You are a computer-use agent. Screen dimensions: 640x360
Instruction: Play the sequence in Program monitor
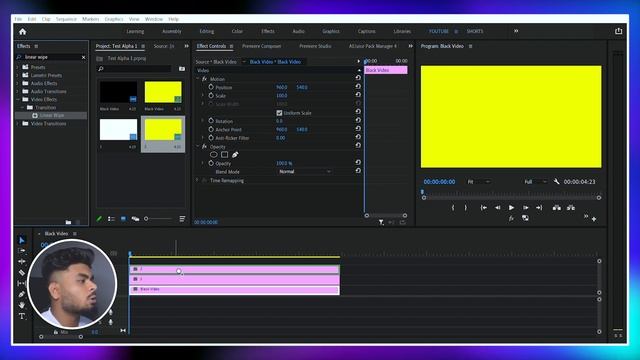(x=511, y=208)
